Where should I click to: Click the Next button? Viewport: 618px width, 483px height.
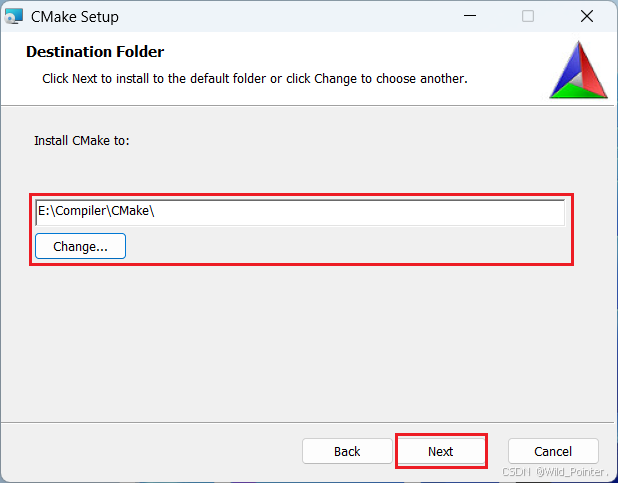(x=441, y=451)
